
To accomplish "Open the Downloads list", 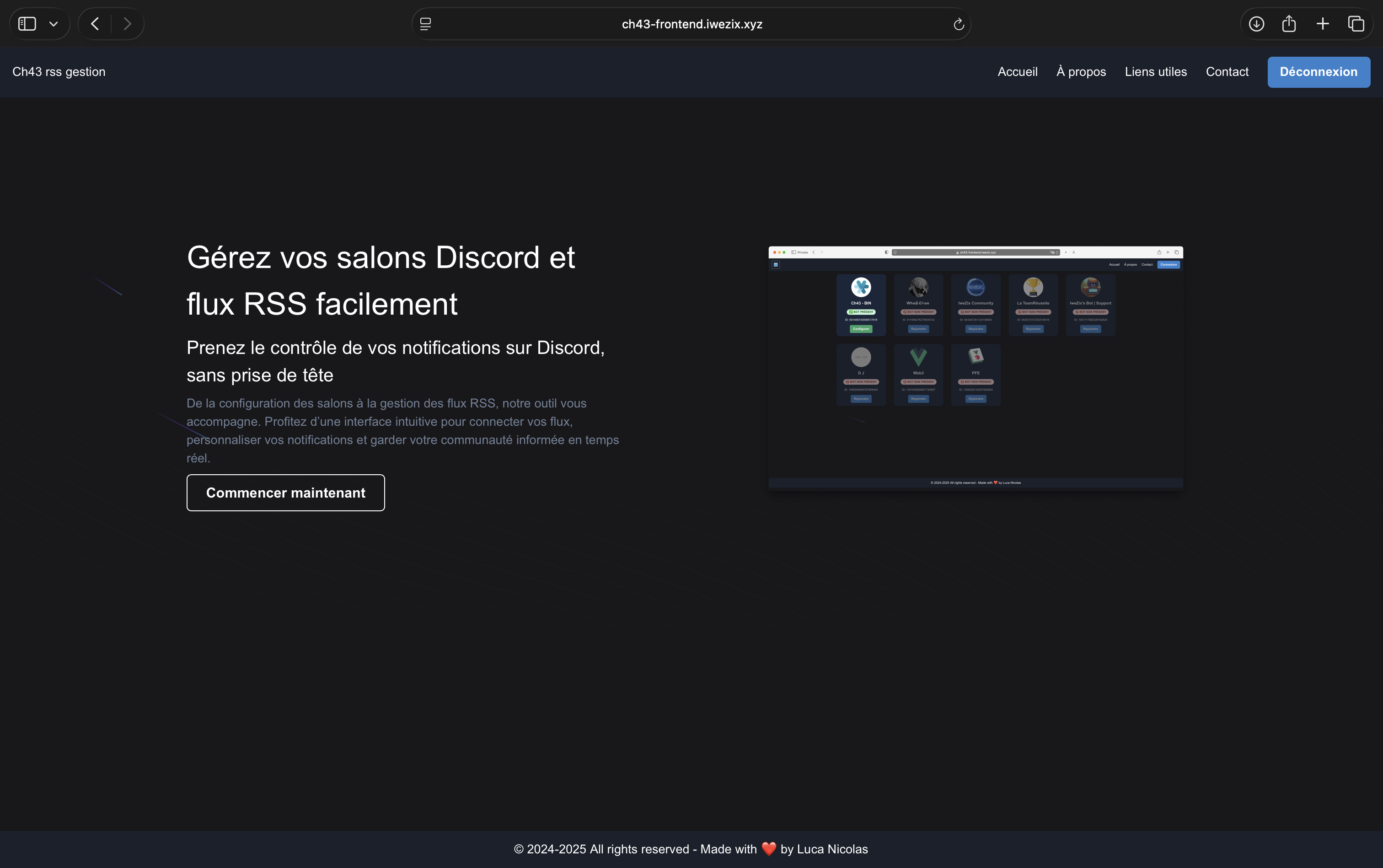I will 1256,23.
